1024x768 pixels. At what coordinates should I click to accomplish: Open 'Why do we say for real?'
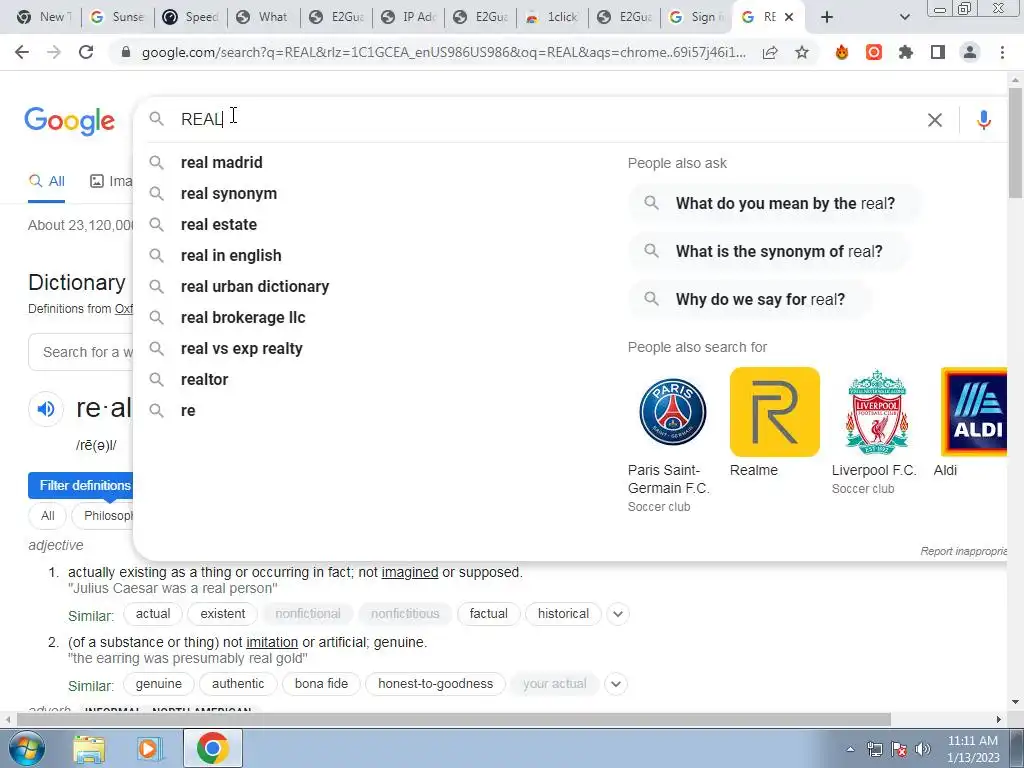click(x=750, y=299)
